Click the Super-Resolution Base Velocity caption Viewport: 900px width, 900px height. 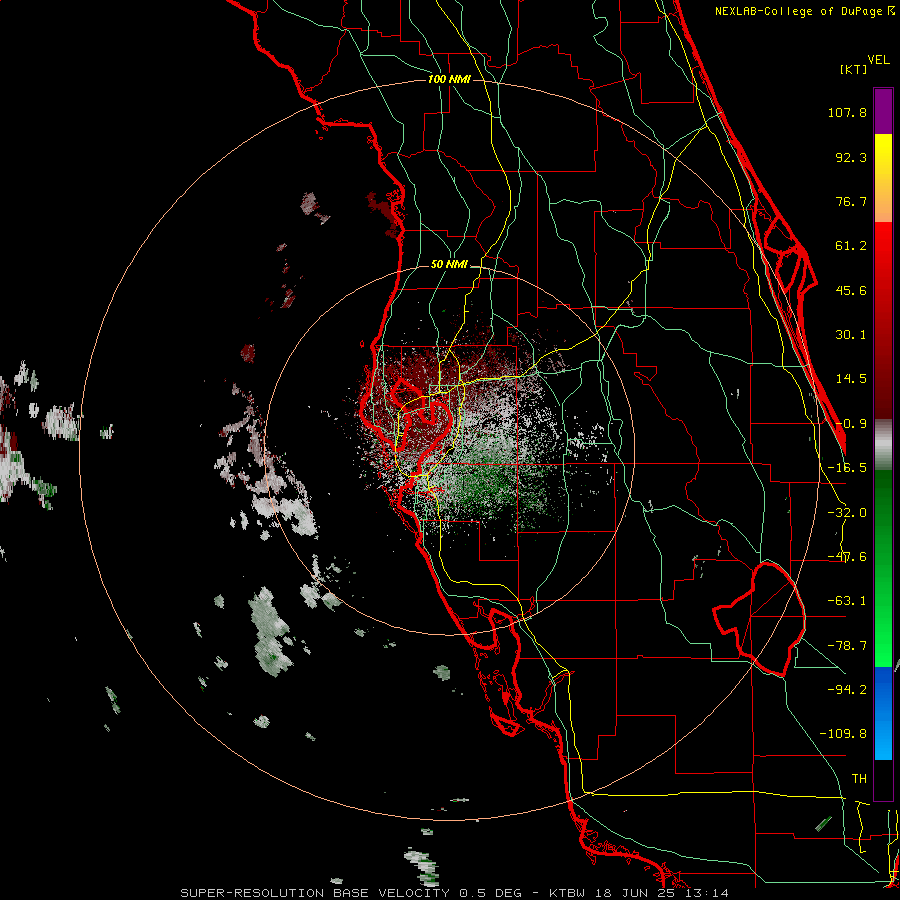[455, 893]
